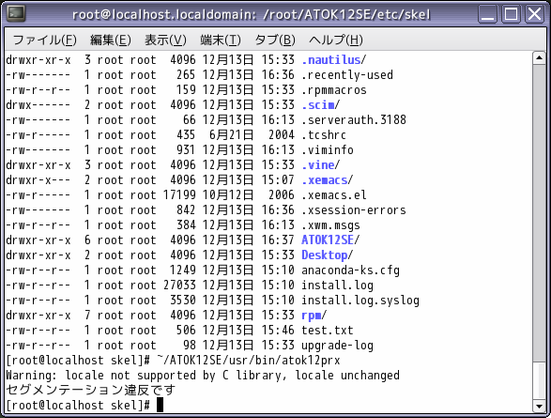Click the .xsession-errors file name
This screenshot has width=551, height=418.
point(354,210)
